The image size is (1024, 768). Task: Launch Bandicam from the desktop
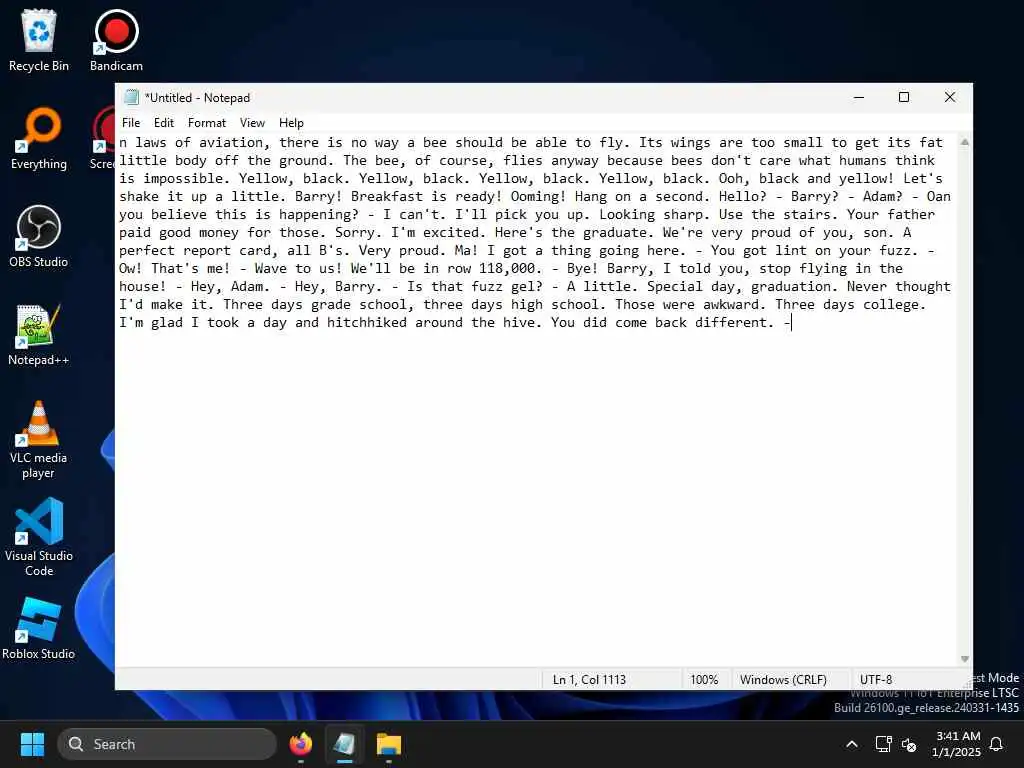pyautogui.click(x=116, y=40)
